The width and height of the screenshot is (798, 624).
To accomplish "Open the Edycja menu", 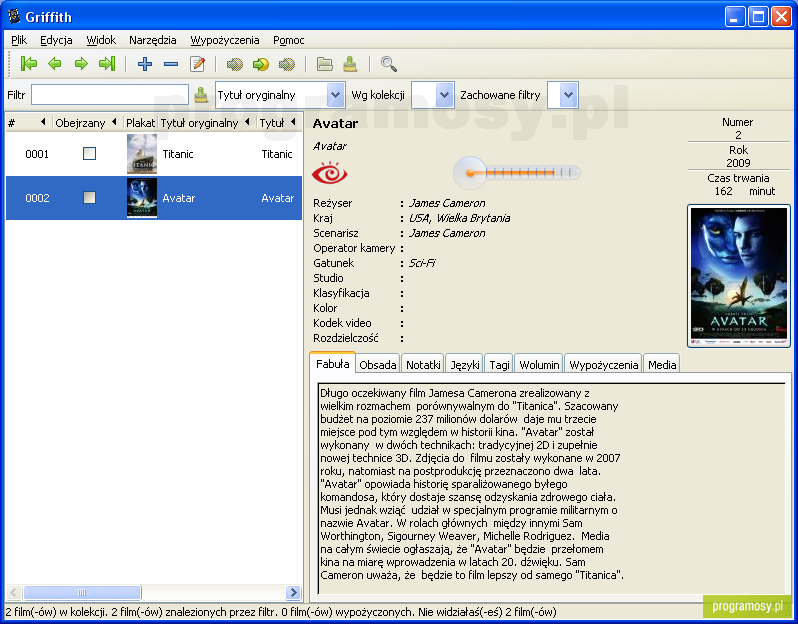I will coord(56,40).
